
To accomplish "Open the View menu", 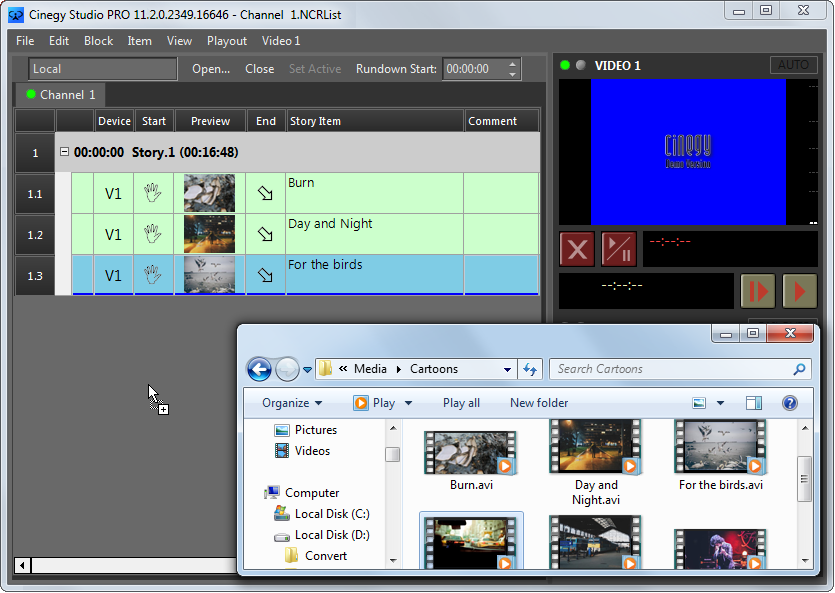I will 179,41.
